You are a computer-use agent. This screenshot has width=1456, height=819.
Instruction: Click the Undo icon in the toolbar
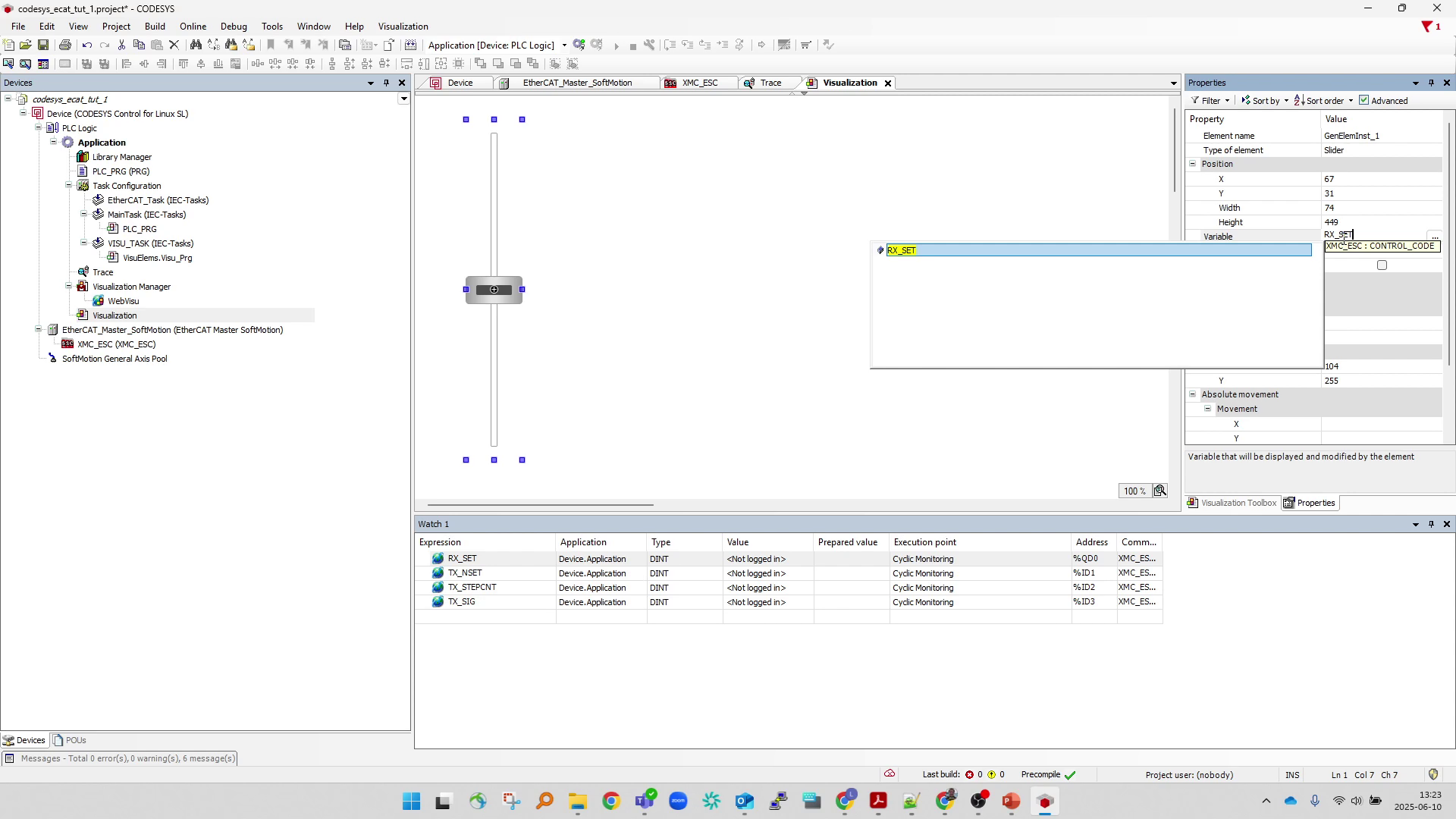87,45
